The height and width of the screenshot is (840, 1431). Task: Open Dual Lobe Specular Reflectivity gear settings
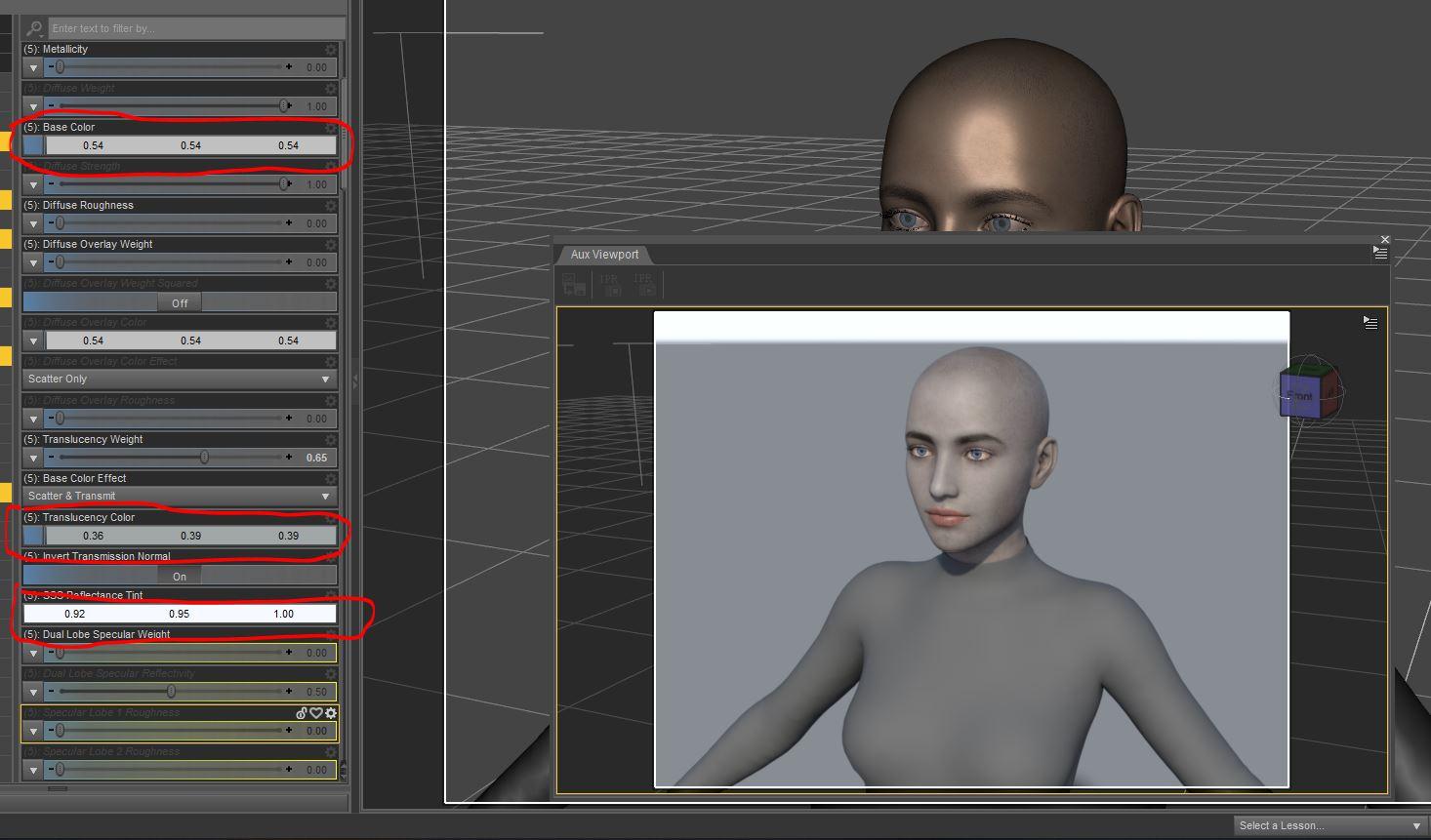331,673
